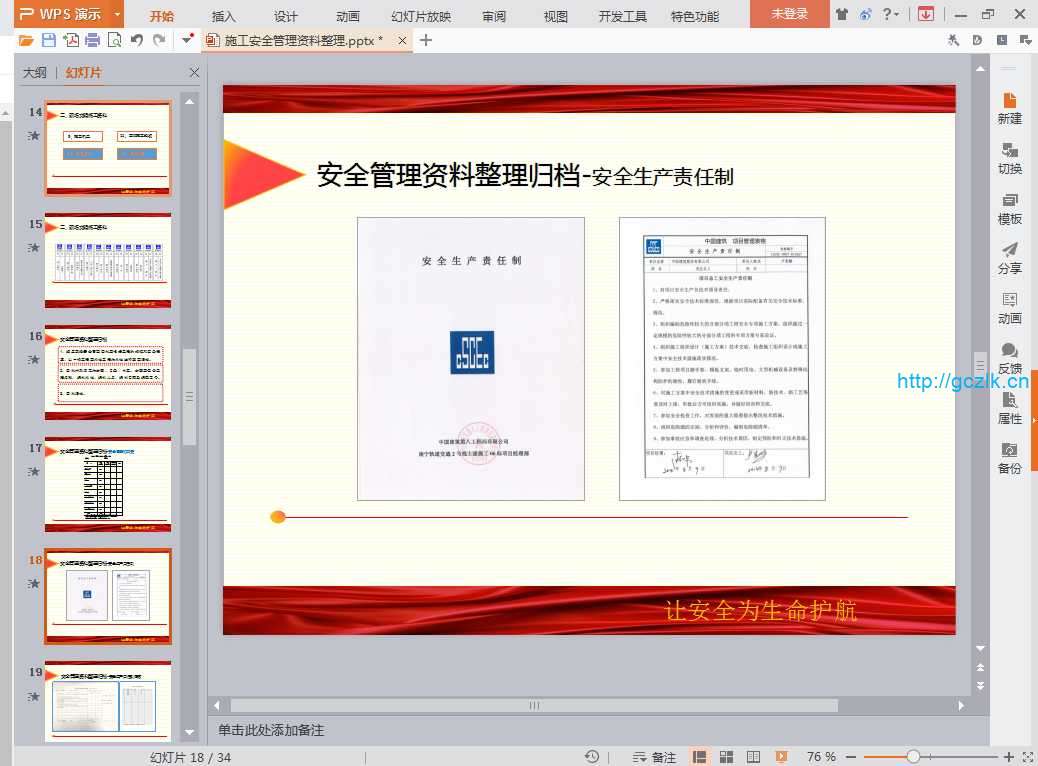
Task: Open the 新建 (New) sidebar tool
Action: 1009,108
